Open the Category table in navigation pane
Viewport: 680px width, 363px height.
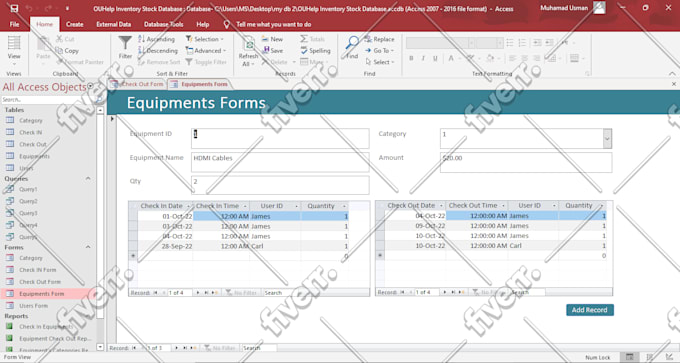[x=31, y=121]
